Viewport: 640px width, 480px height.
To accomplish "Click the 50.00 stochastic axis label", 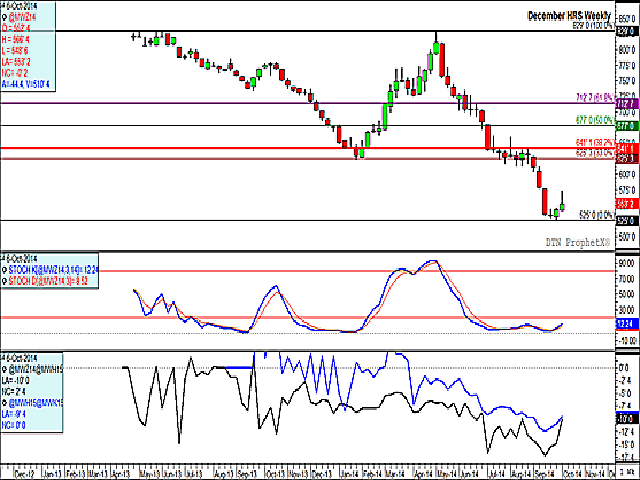I will (x=627, y=294).
